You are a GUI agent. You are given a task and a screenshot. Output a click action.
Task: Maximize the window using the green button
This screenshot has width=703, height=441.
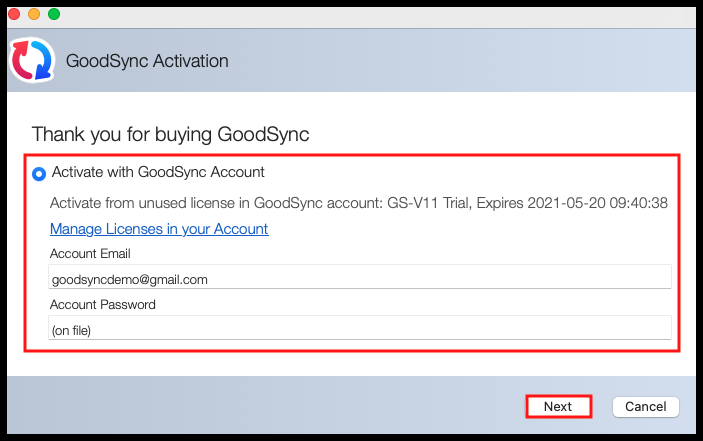pos(54,14)
